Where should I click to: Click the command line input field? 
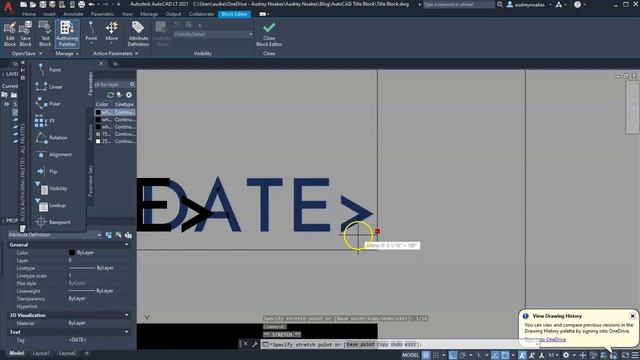click(399, 344)
